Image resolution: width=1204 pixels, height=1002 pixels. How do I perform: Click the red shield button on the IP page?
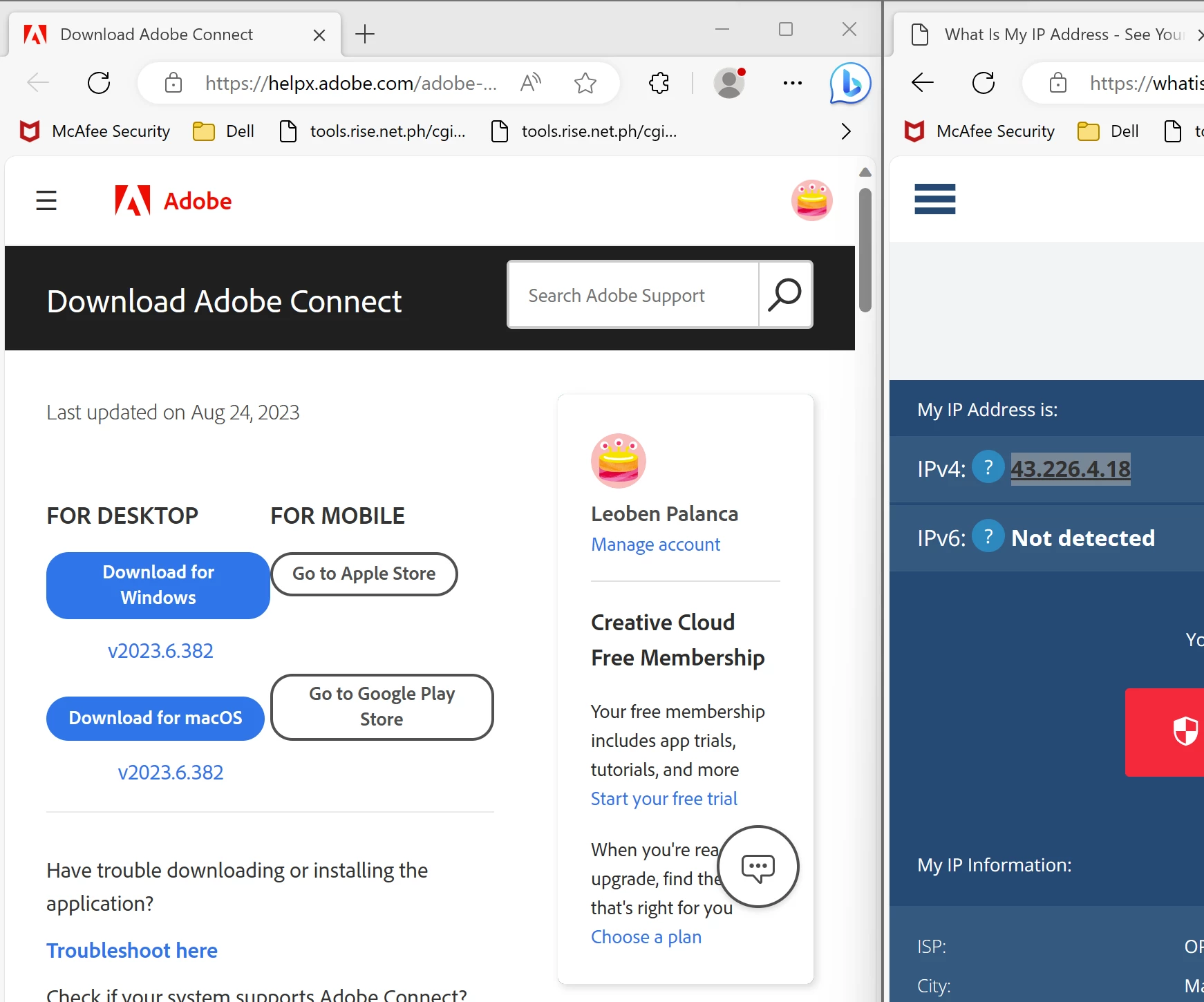point(1165,732)
